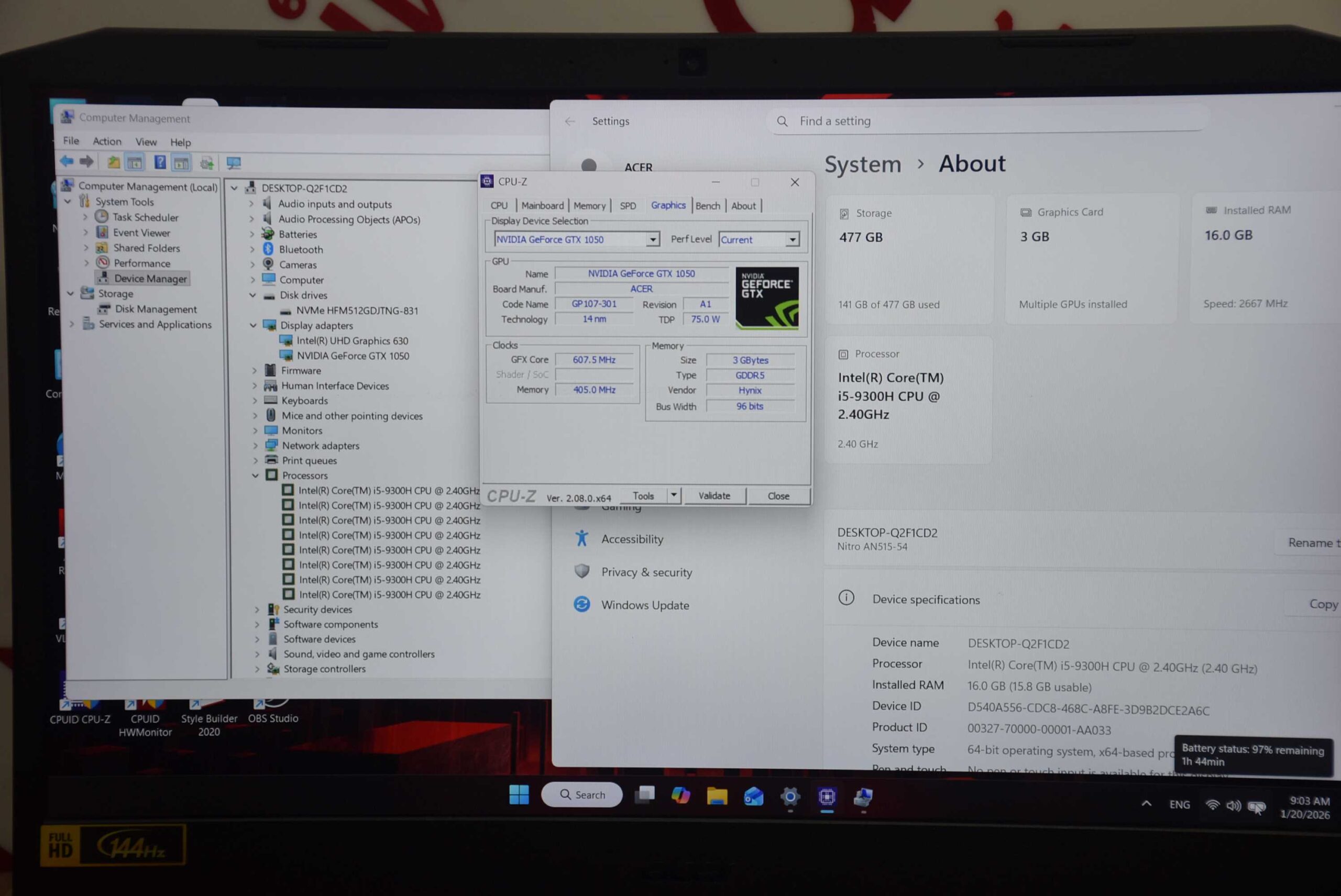Click the Scan for hardware changes monitor icon
This screenshot has height=896, width=1341.
pyautogui.click(x=233, y=163)
